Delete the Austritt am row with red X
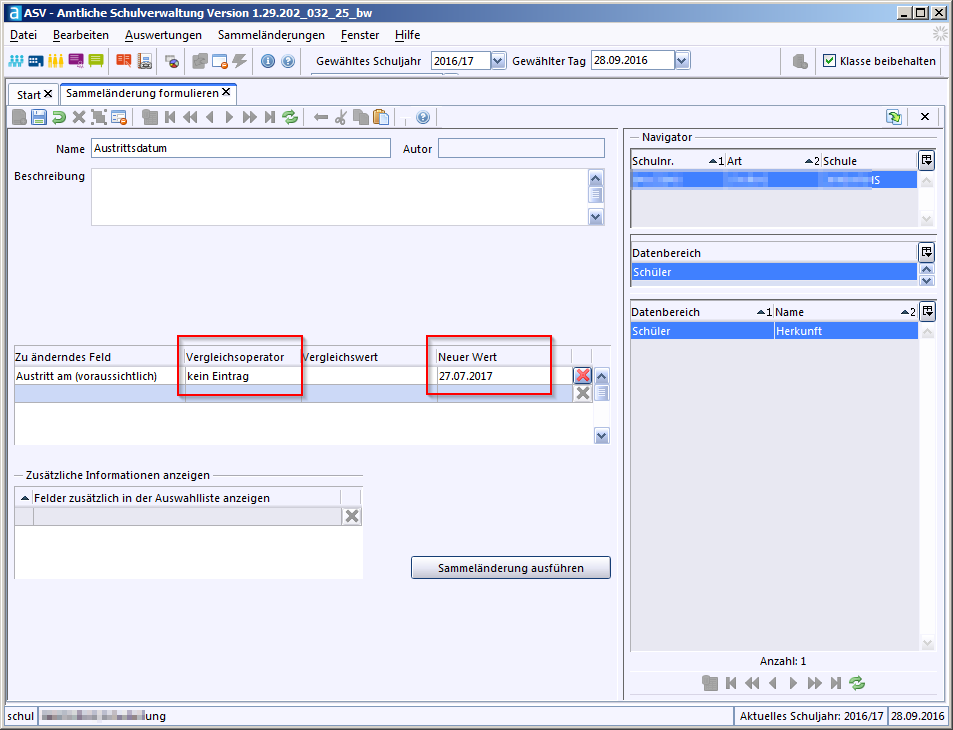 tap(582, 376)
